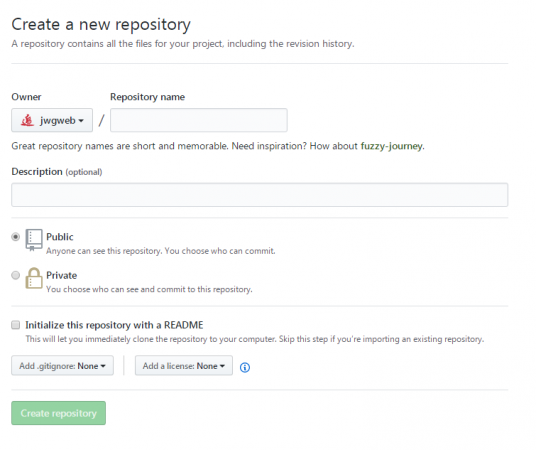
Task: Click the Create repository button
Action: [58, 413]
